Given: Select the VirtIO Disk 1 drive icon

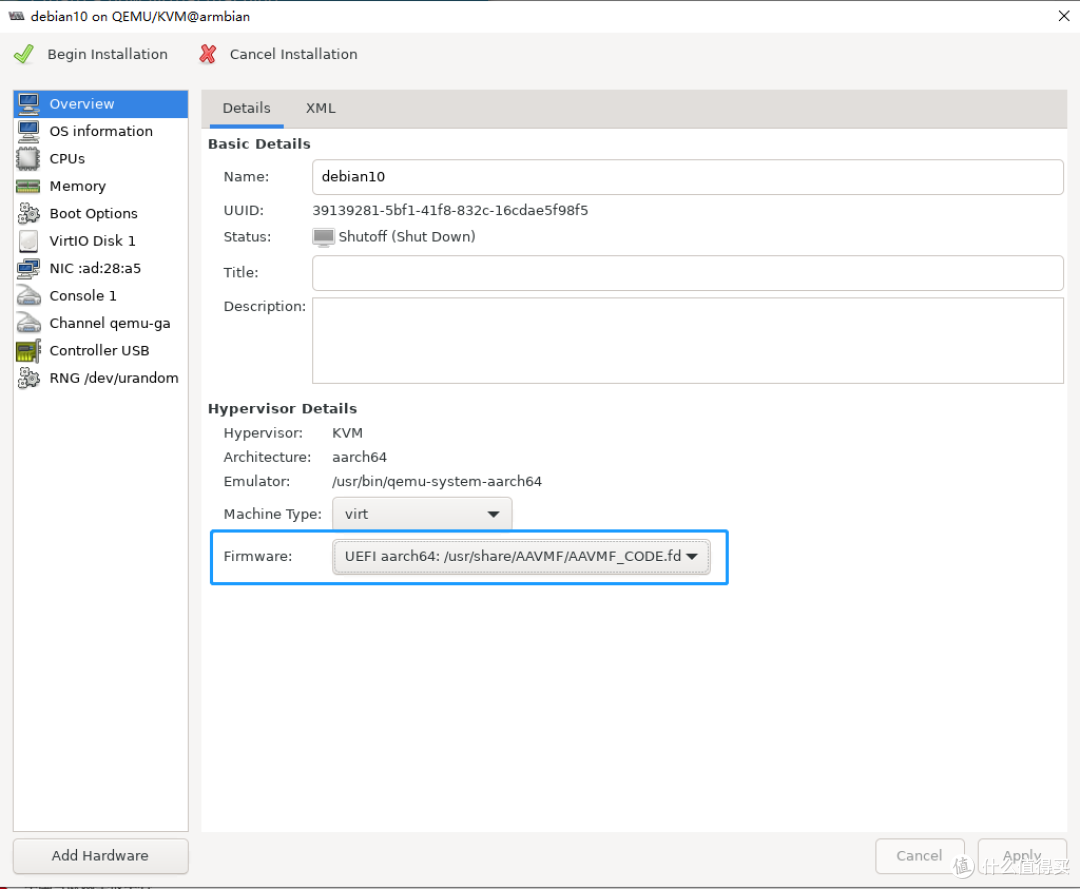Looking at the screenshot, I should click(x=28, y=241).
